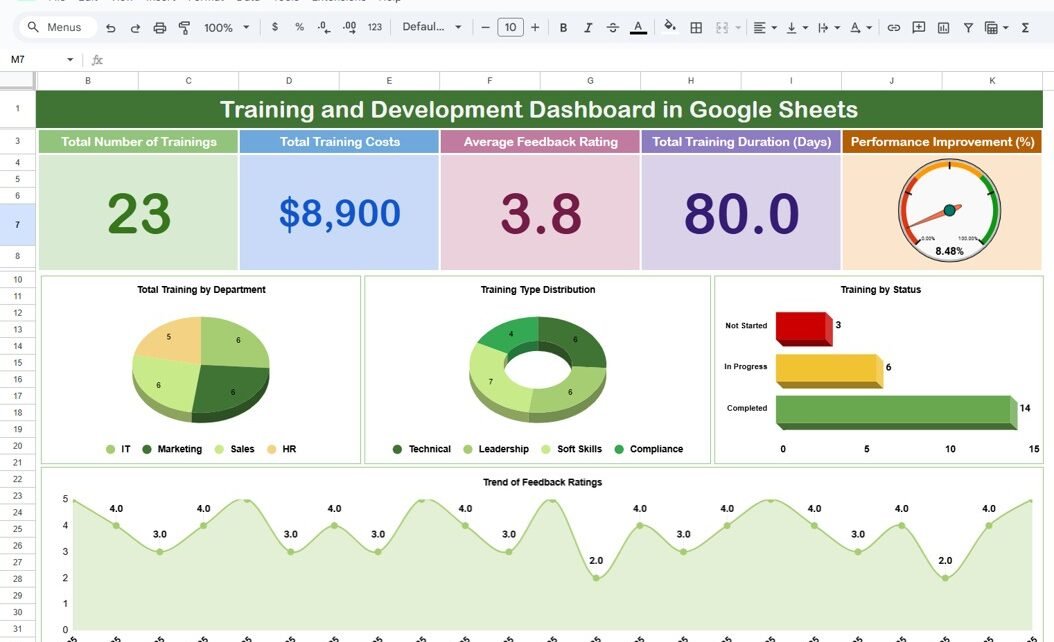Select row 22 header
The height and width of the screenshot is (642, 1054).
click(x=17, y=479)
